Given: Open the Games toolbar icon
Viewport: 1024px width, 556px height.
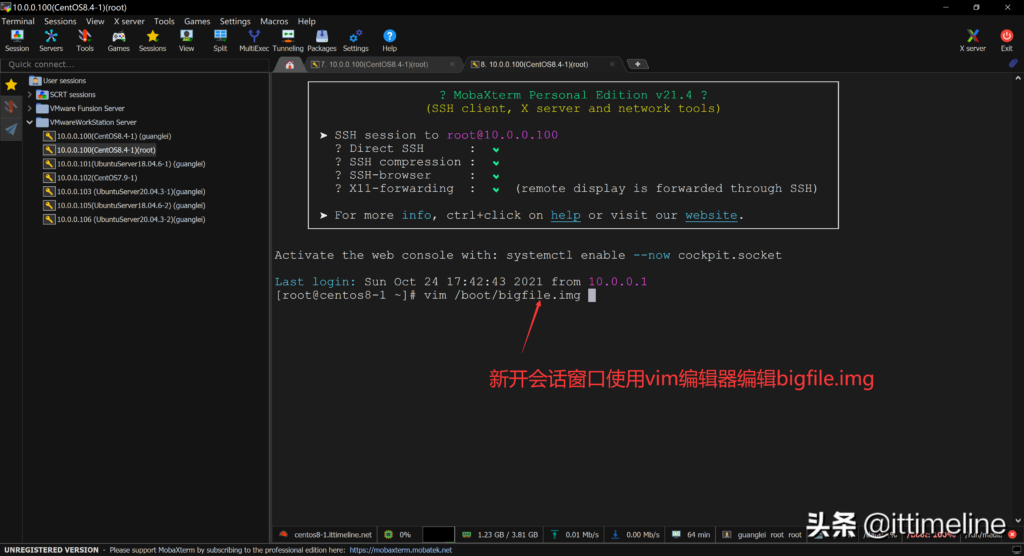Looking at the screenshot, I should point(119,40).
